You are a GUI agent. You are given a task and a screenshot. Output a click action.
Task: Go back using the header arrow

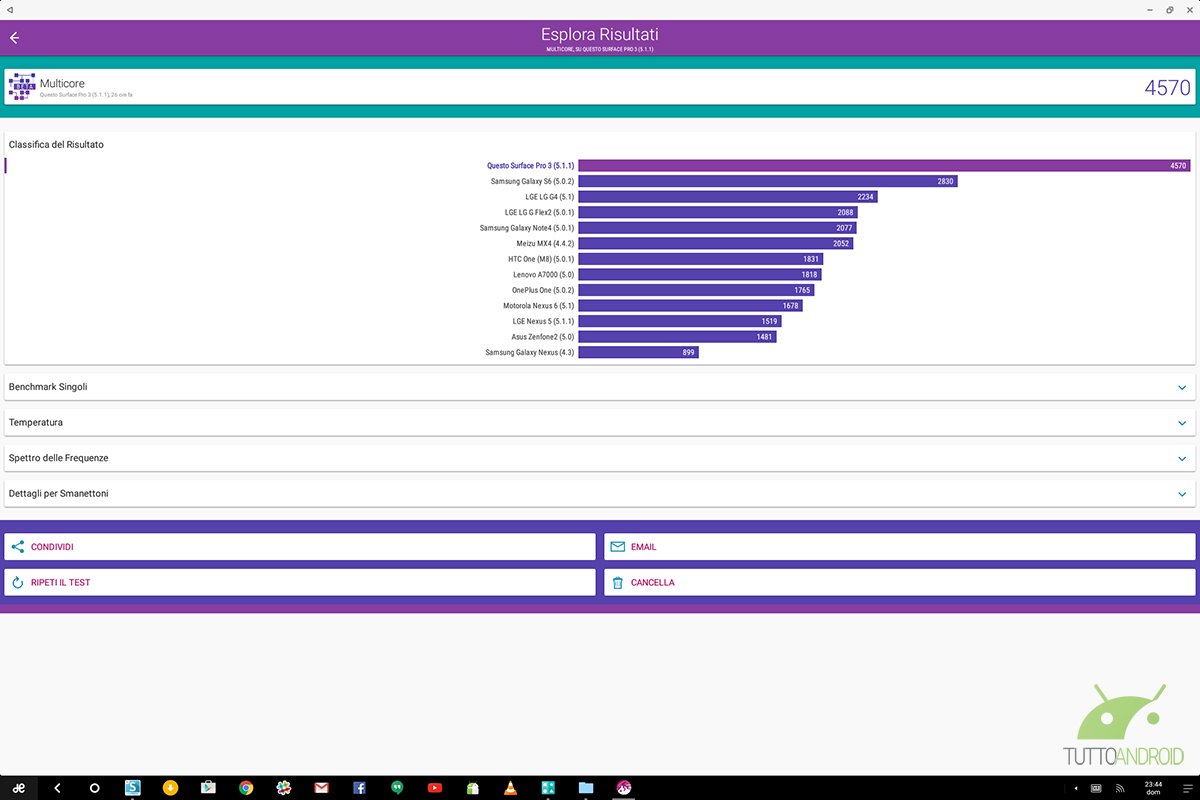point(14,38)
